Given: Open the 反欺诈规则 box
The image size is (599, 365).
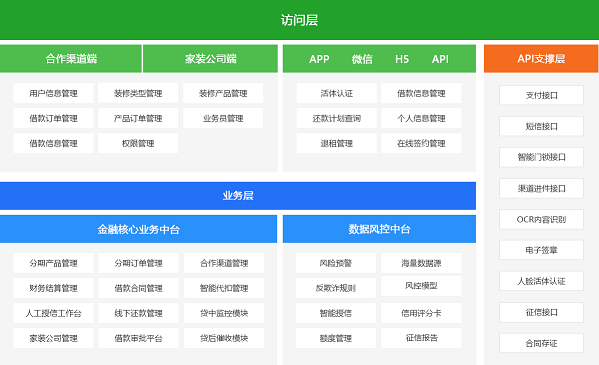Looking at the screenshot, I should tap(335, 288).
